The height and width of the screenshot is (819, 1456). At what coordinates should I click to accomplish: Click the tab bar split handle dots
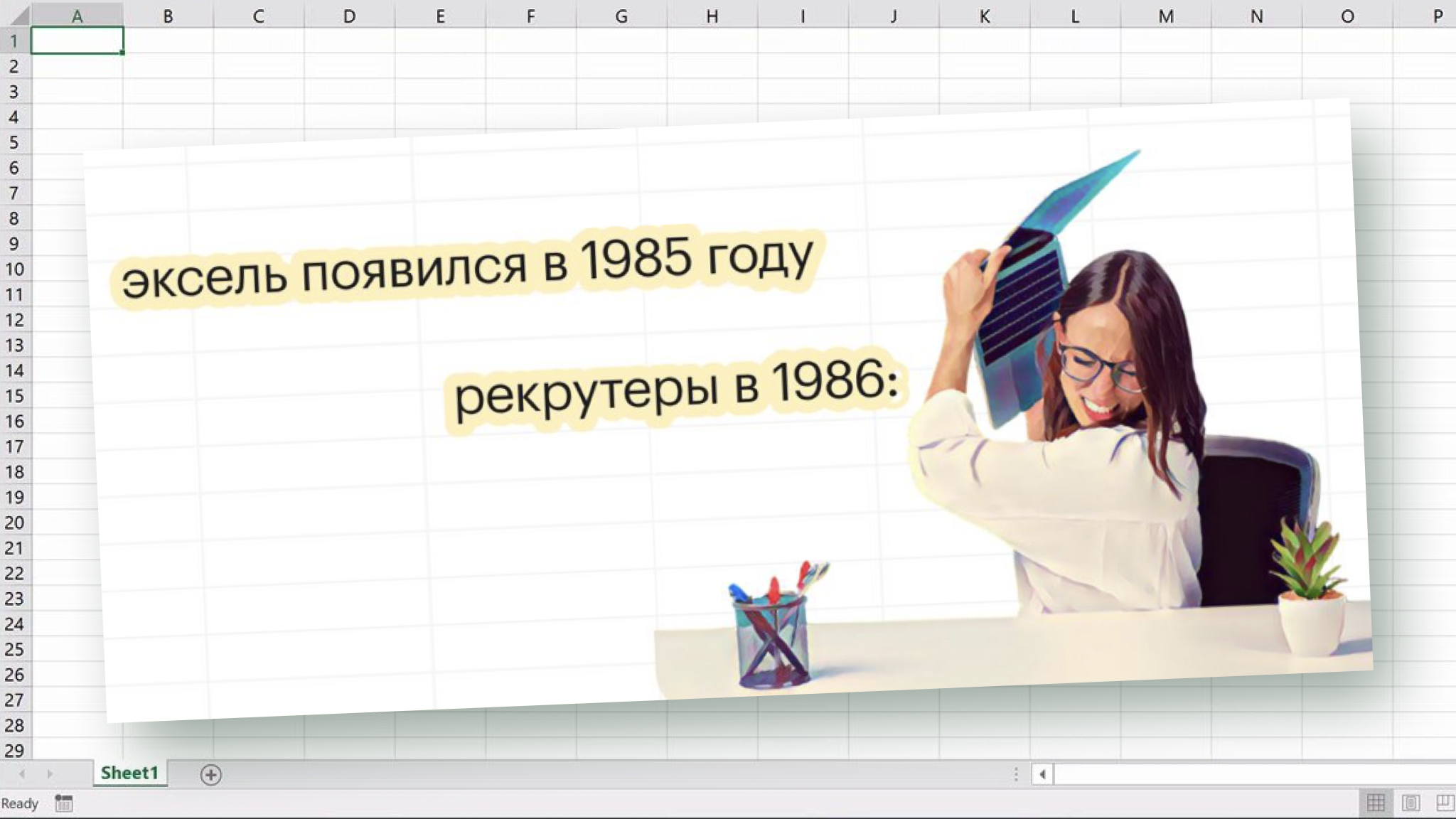[1016, 774]
